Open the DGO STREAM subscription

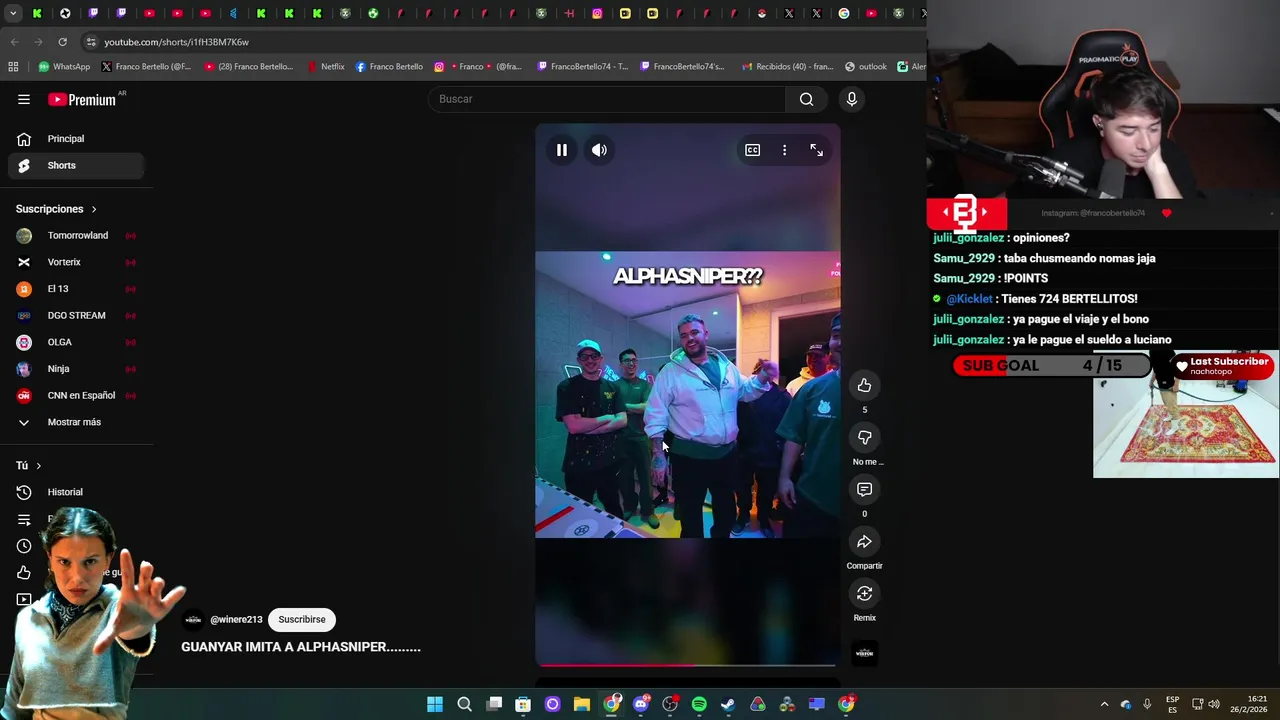pyautogui.click(x=76, y=315)
